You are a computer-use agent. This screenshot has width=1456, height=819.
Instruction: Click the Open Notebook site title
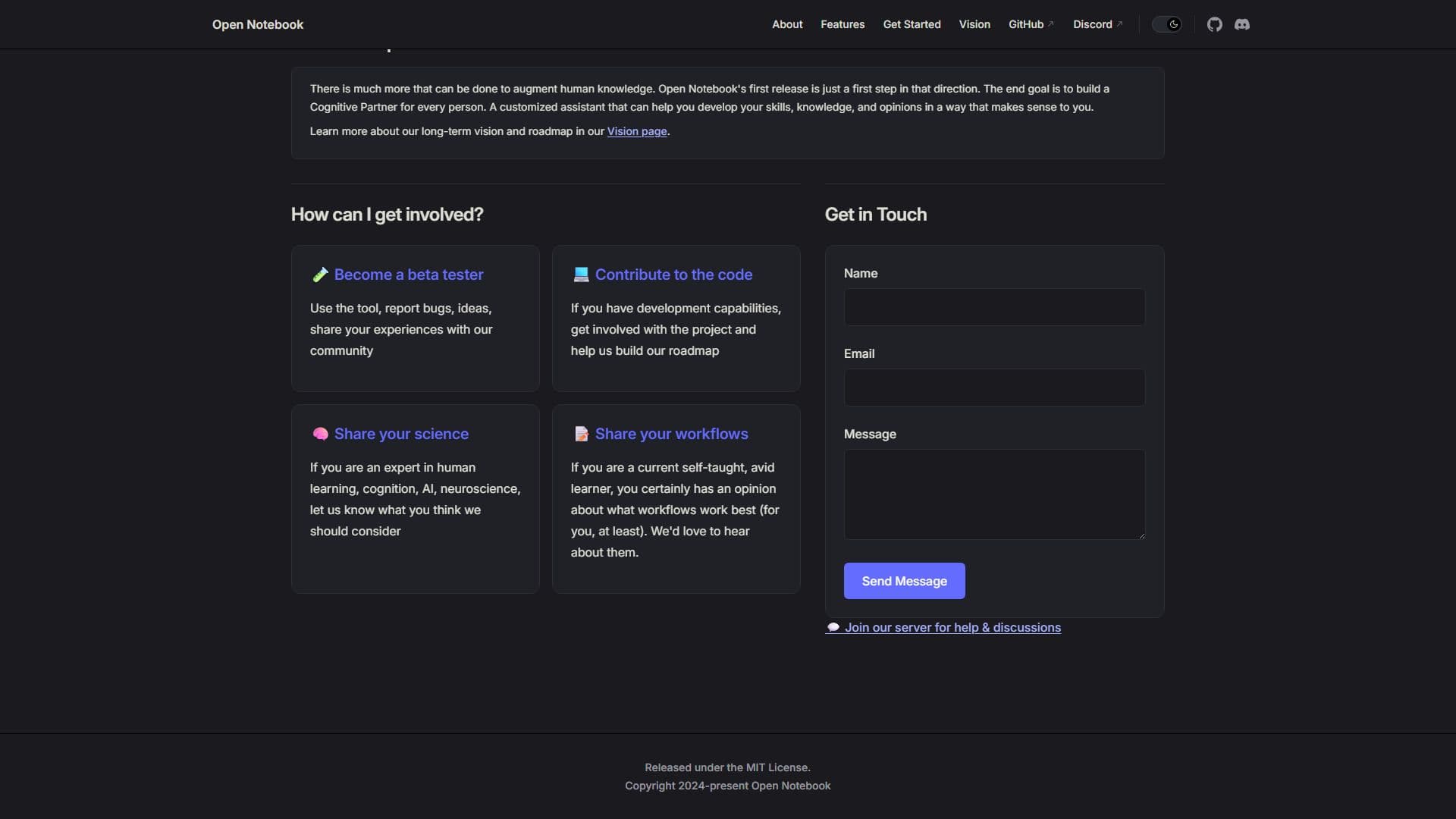tap(258, 24)
